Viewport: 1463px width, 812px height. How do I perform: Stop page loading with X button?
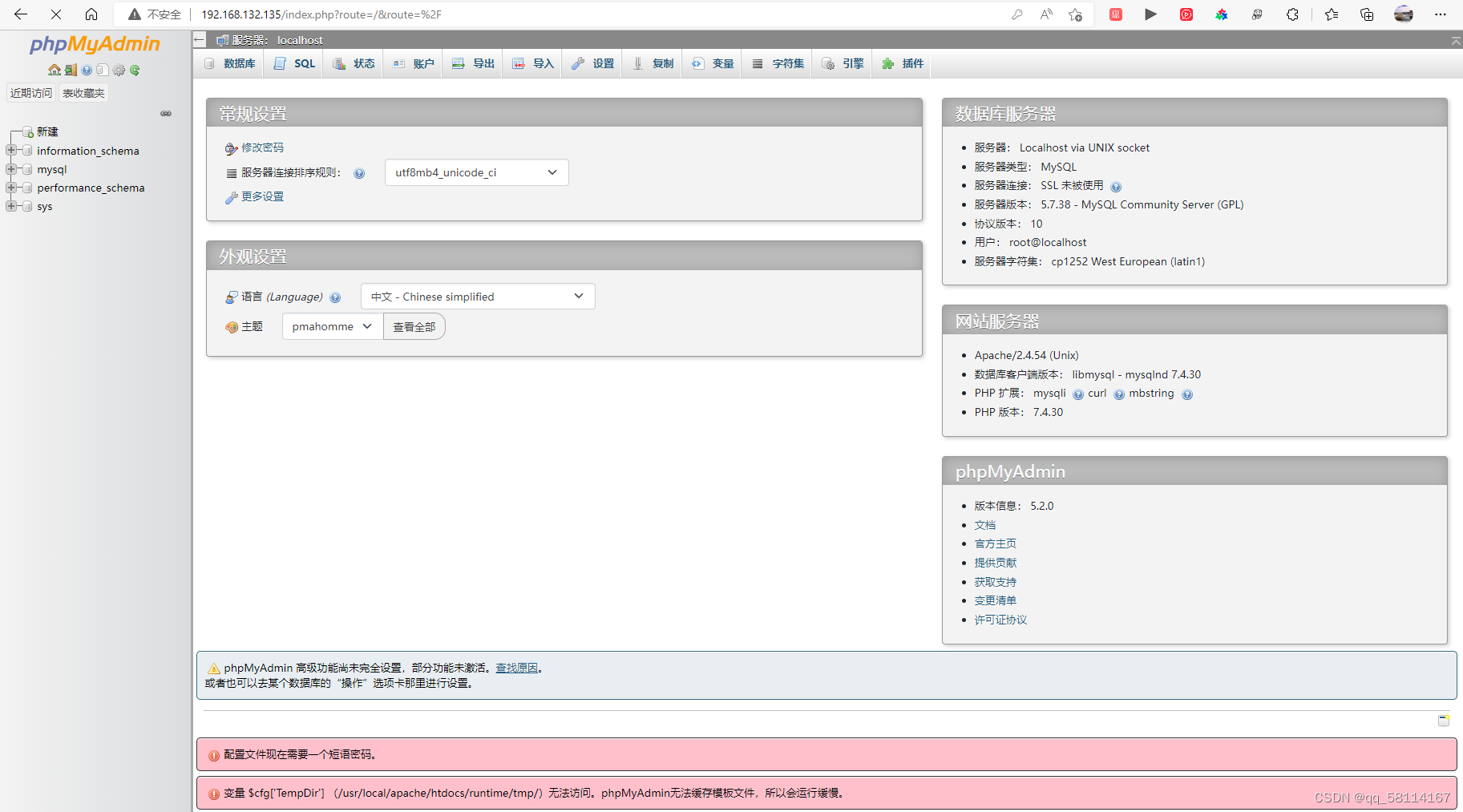[x=56, y=14]
